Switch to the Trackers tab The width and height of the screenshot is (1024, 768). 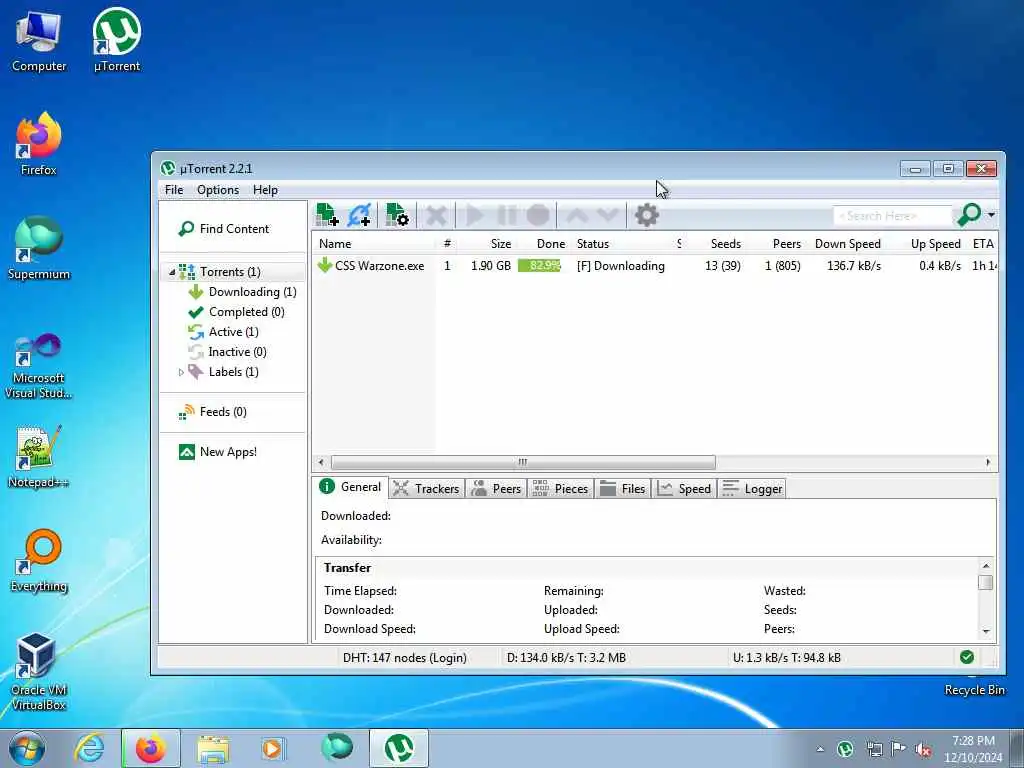[x=426, y=489]
